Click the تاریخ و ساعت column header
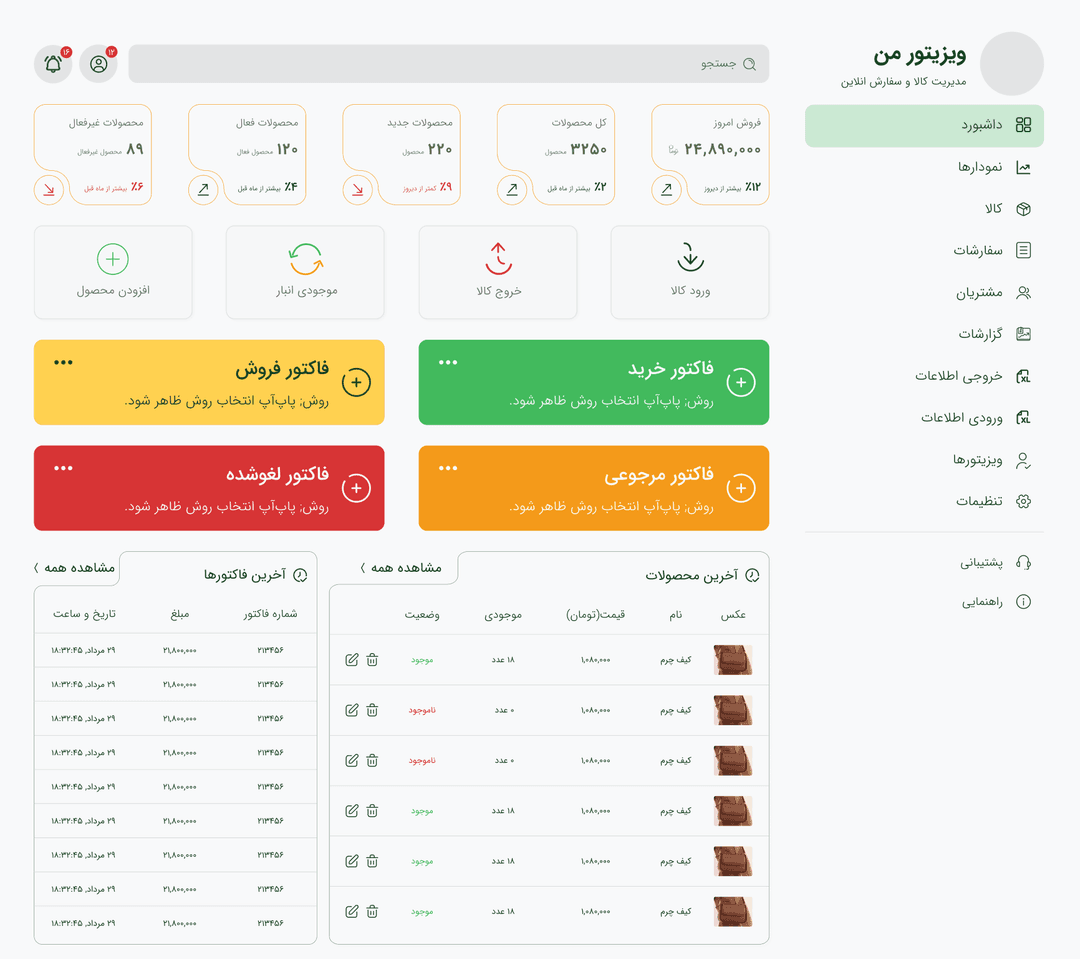Image resolution: width=1080 pixels, height=959 pixels. (84, 614)
